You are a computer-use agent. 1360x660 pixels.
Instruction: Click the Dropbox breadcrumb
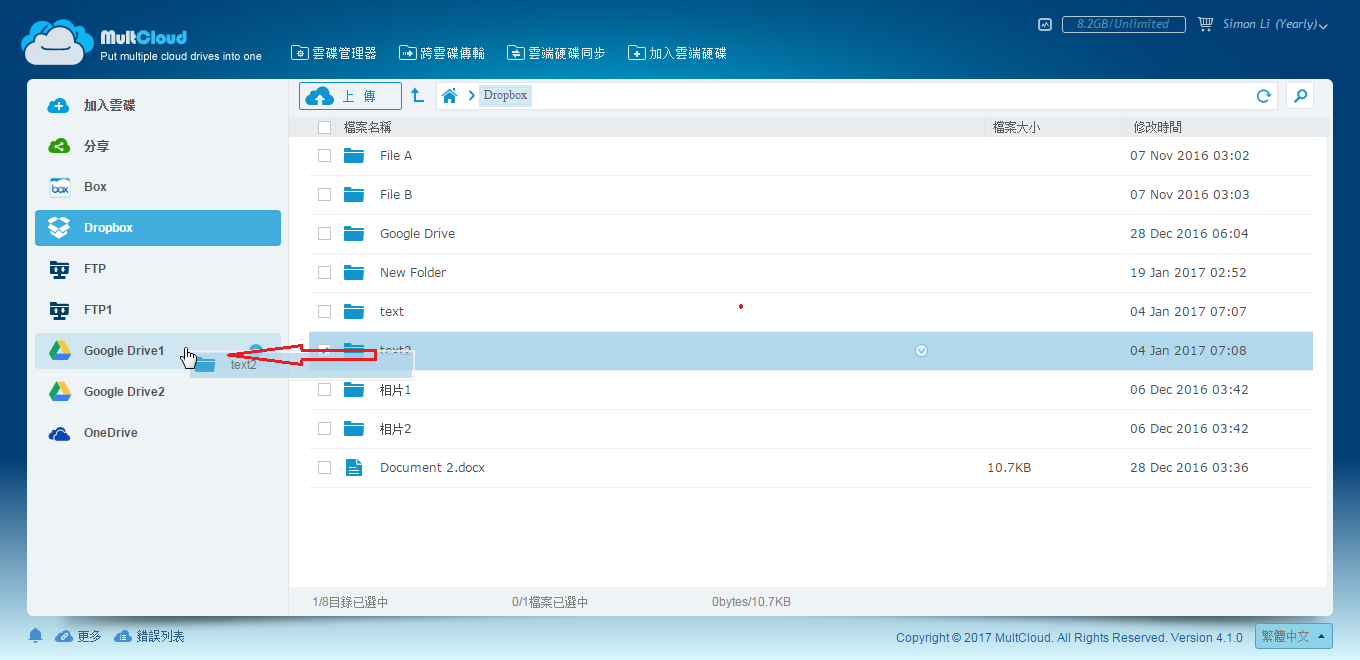505,96
